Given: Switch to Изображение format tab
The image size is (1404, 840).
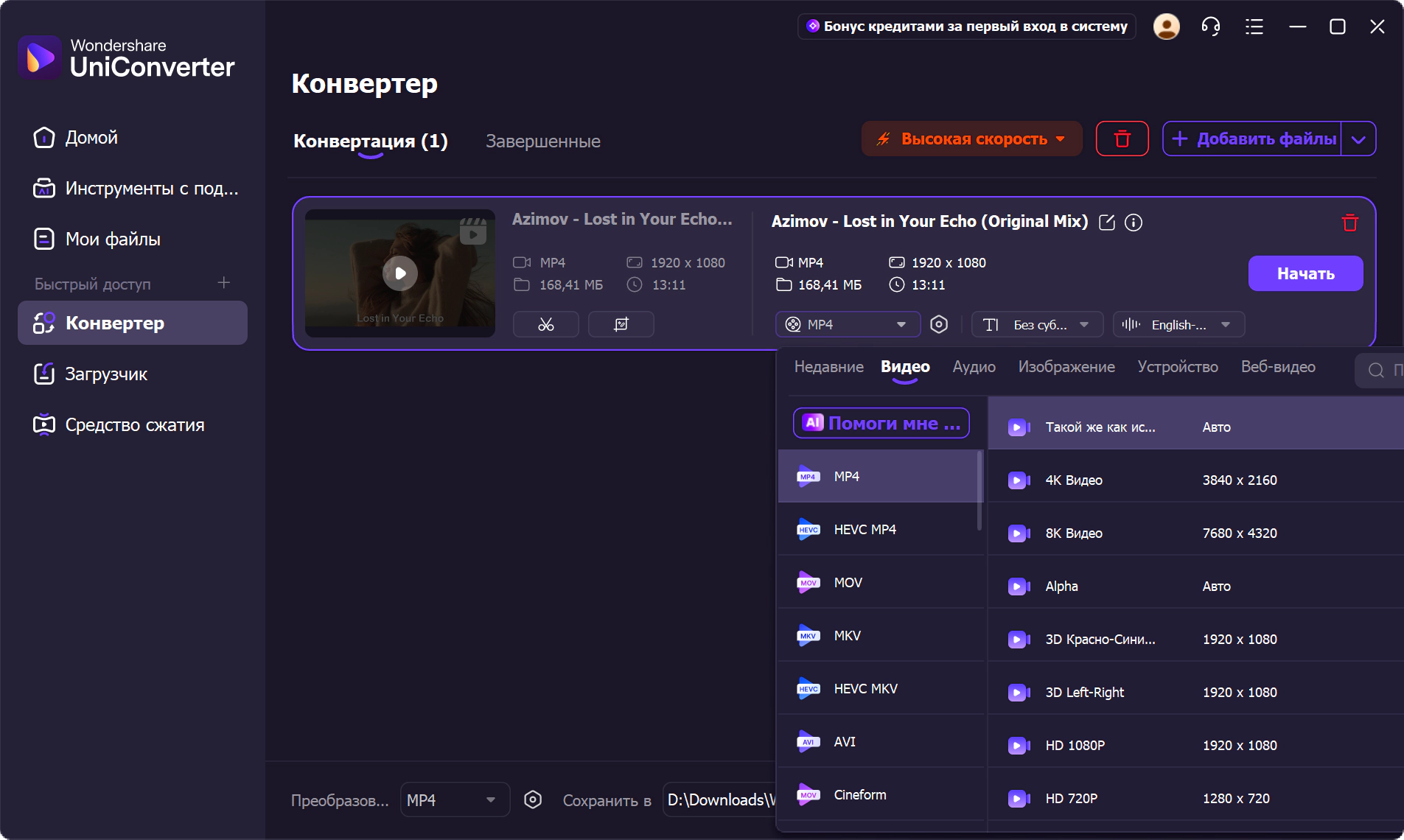Looking at the screenshot, I should pos(1066,367).
